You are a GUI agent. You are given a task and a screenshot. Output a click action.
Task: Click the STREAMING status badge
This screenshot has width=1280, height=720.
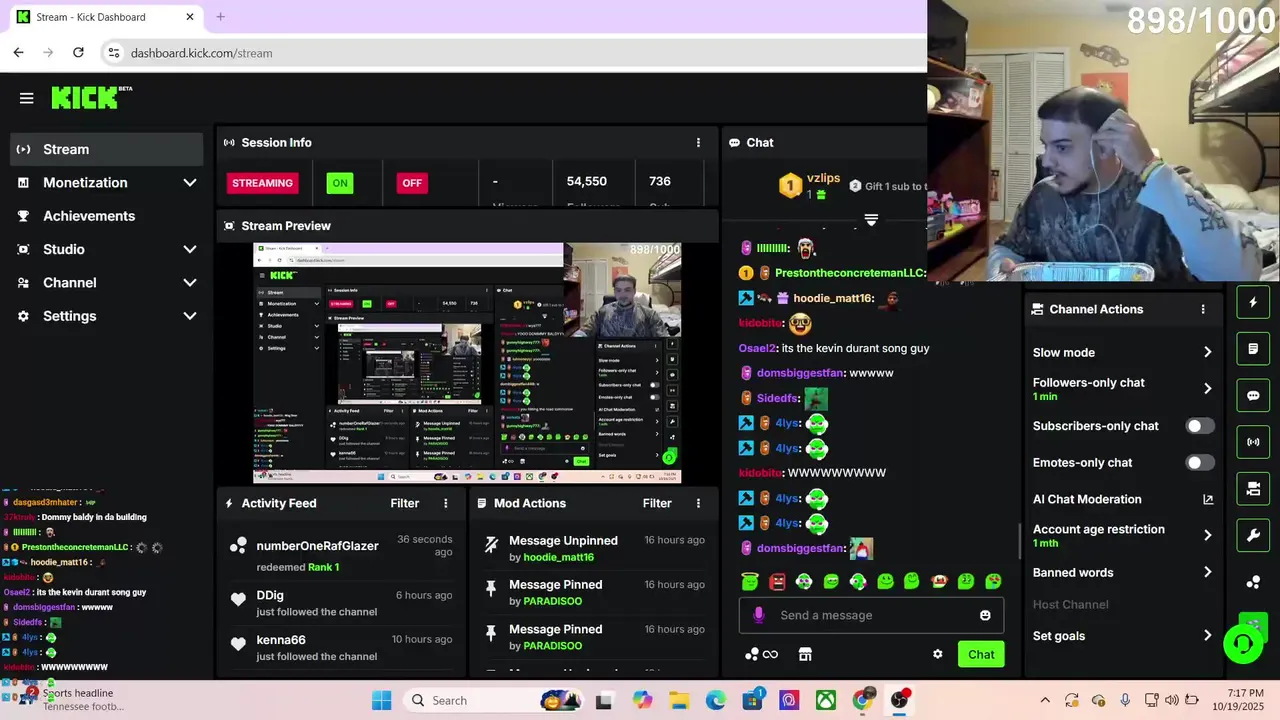(262, 183)
